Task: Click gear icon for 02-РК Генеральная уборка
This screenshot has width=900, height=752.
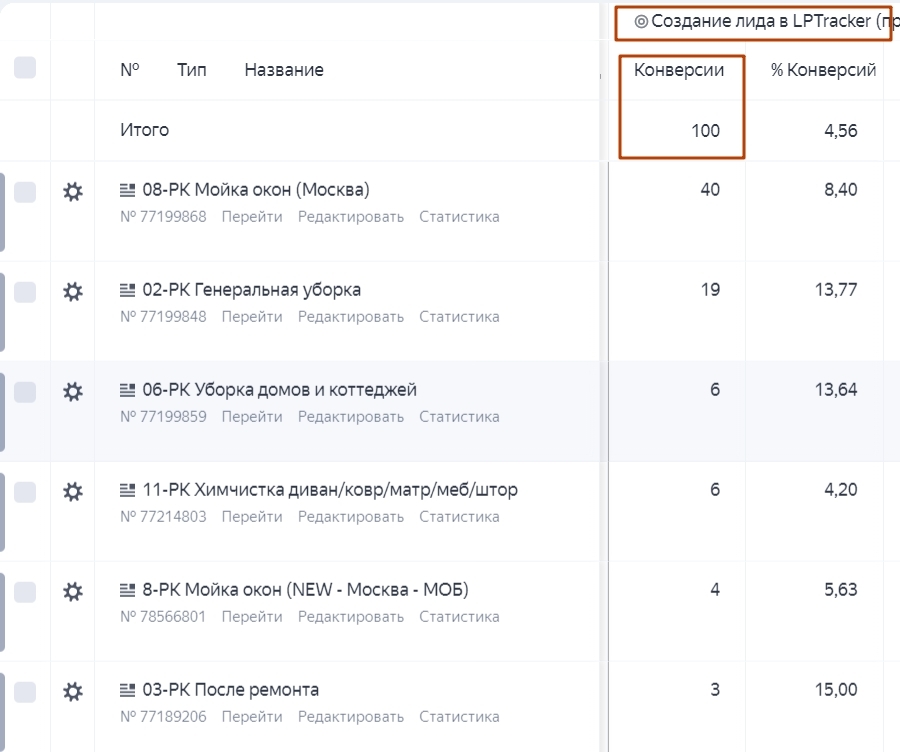Action: (x=73, y=292)
